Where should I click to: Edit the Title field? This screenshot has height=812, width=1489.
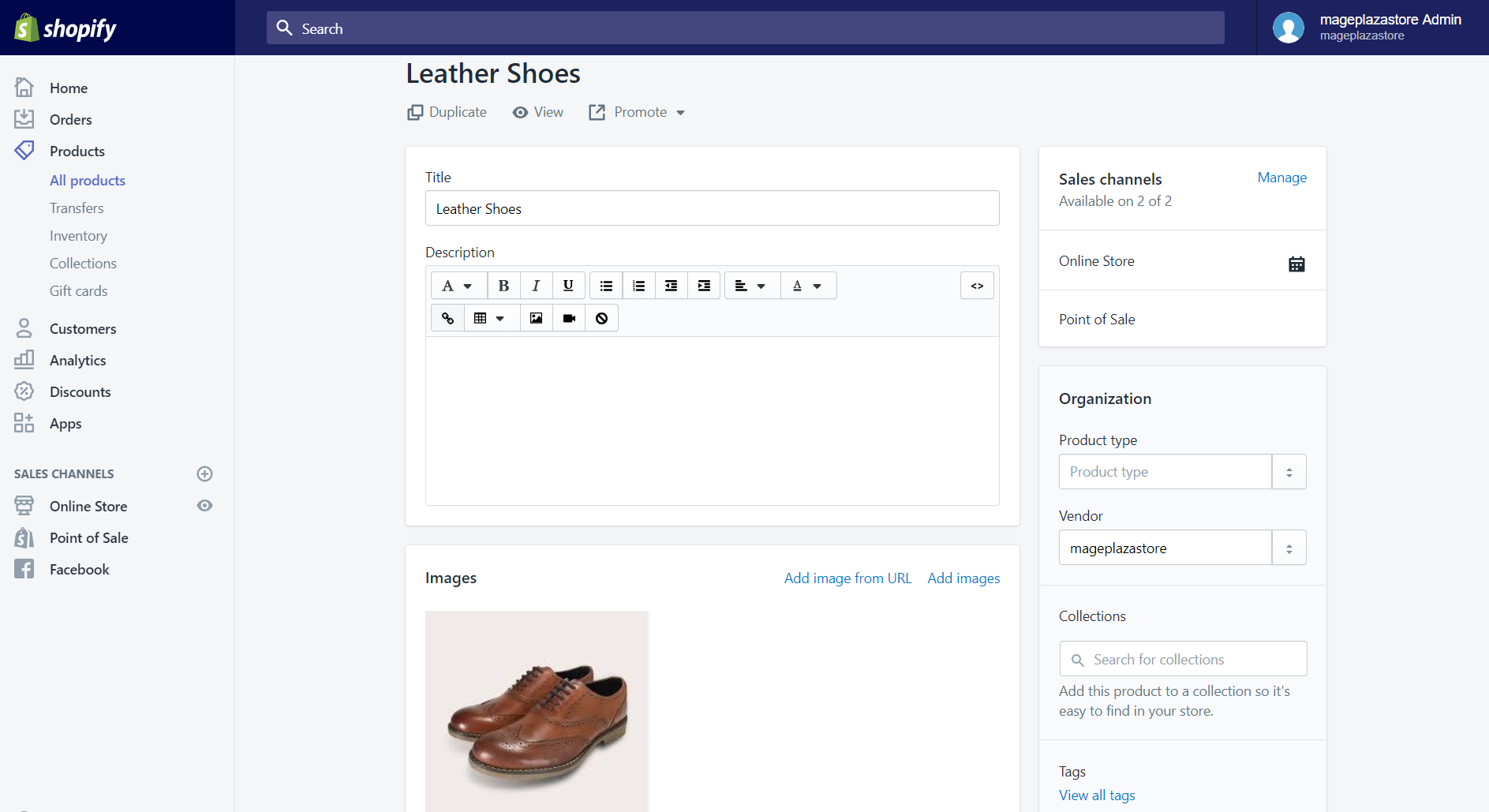712,208
